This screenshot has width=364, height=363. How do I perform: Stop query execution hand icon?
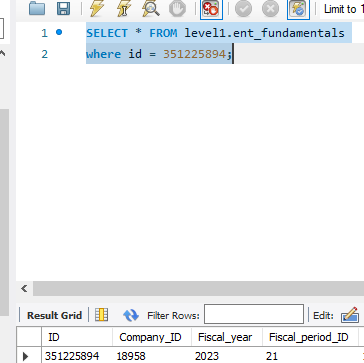pyautogui.click(x=177, y=9)
